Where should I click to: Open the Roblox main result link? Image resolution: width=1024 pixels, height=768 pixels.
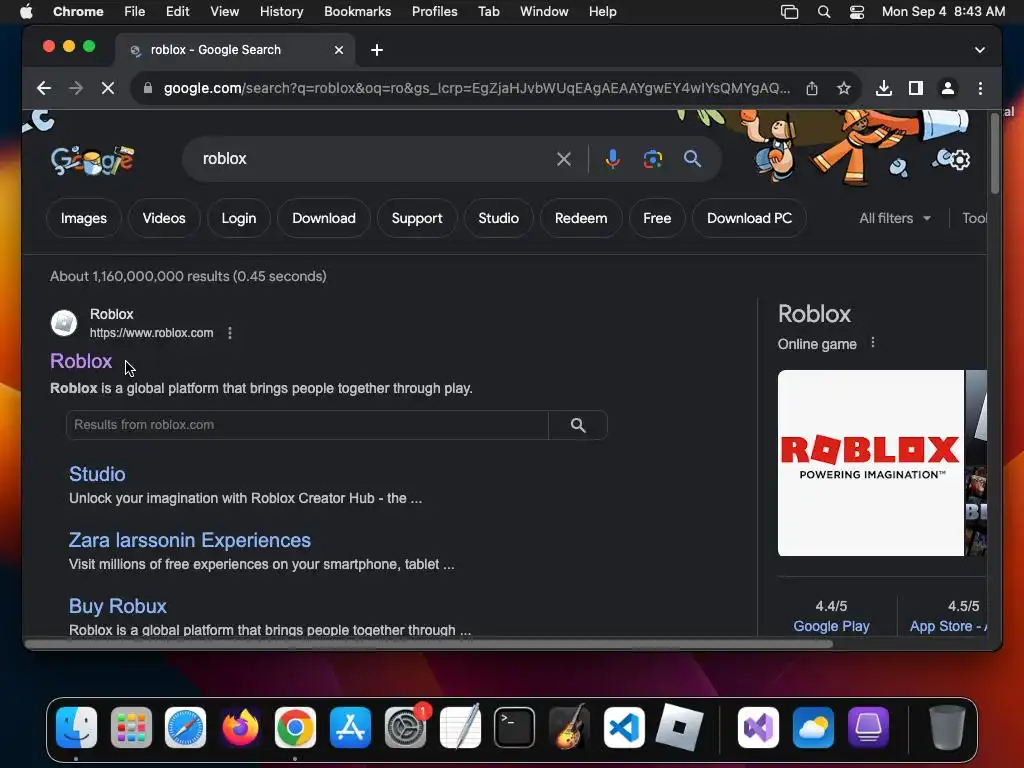tap(81, 361)
